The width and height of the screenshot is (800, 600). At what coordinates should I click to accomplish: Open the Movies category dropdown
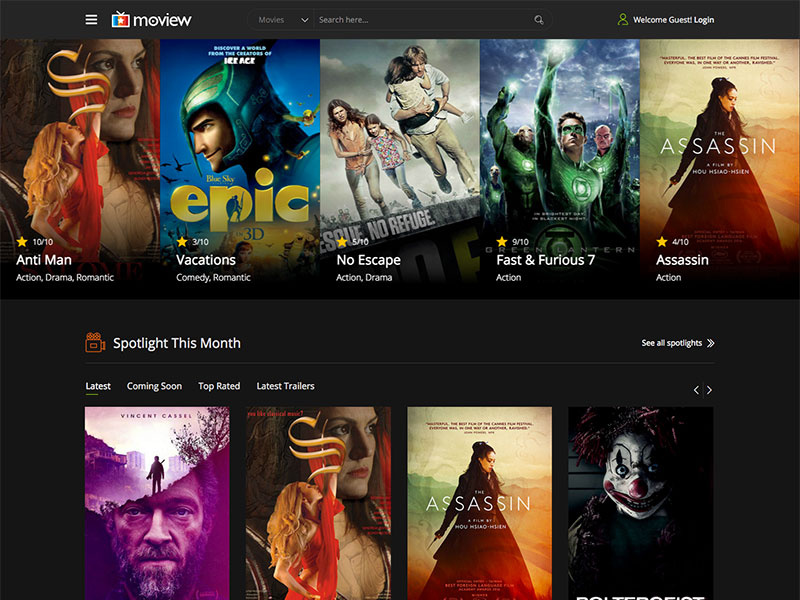click(x=283, y=20)
